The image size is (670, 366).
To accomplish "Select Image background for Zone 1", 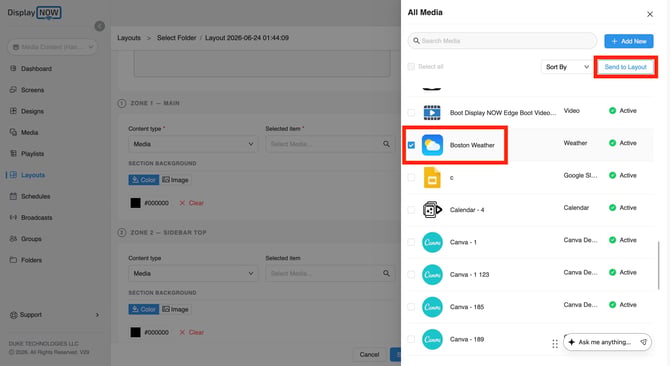I will (x=175, y=180).
